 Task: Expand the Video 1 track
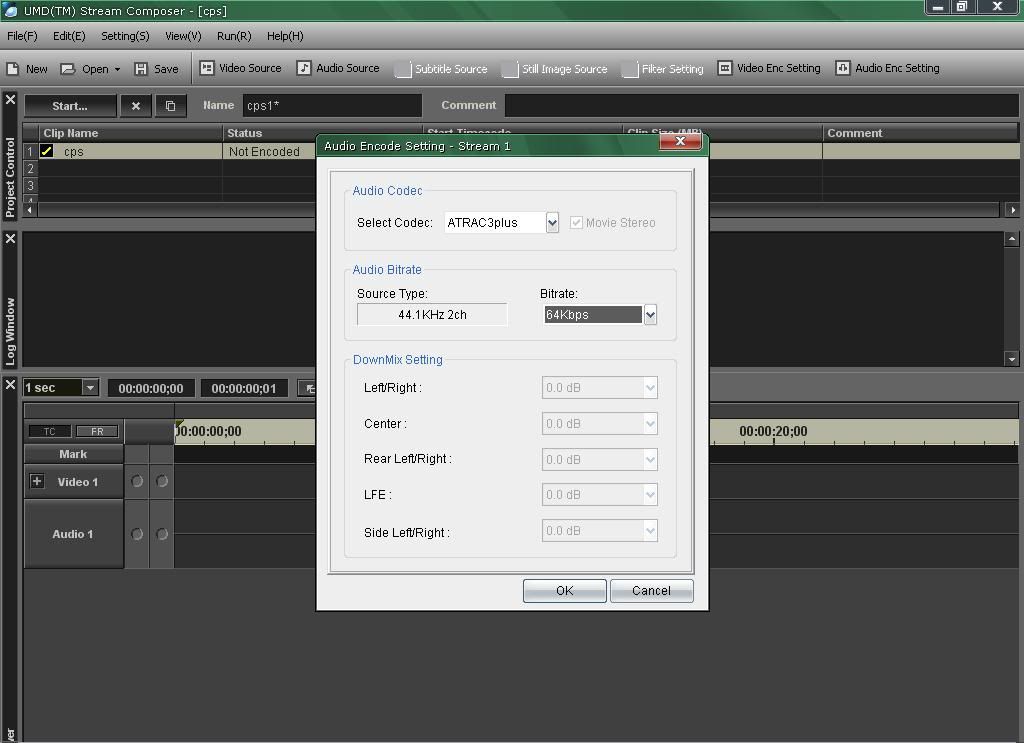coord(37,481)
